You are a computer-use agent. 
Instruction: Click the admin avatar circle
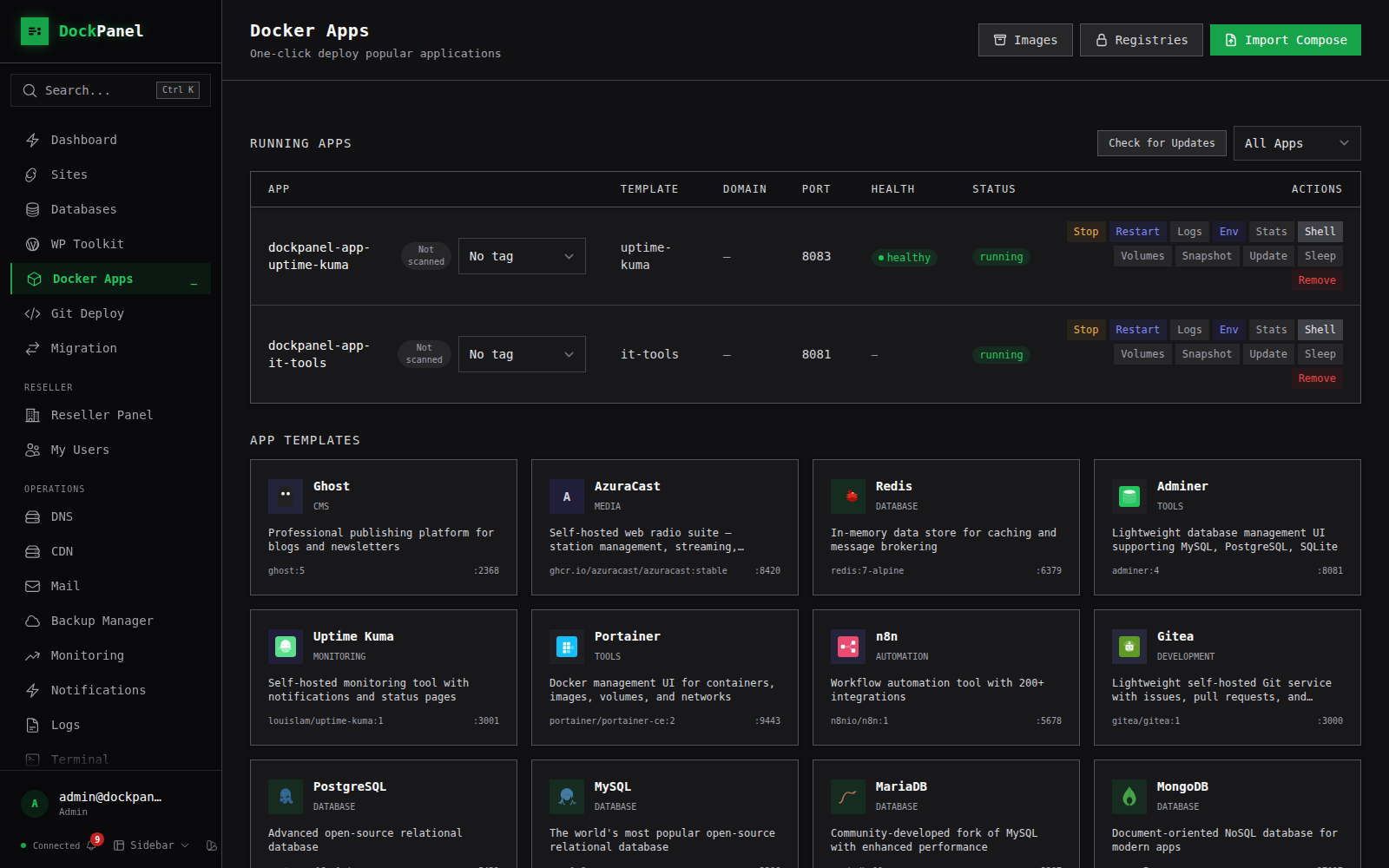click(x=35, y=804)
